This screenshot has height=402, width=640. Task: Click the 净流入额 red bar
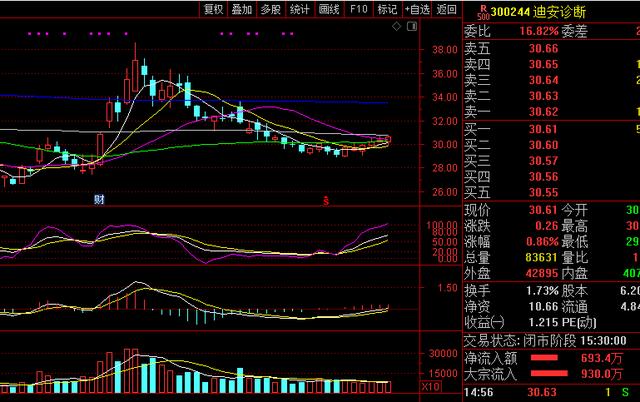[544, 358]
